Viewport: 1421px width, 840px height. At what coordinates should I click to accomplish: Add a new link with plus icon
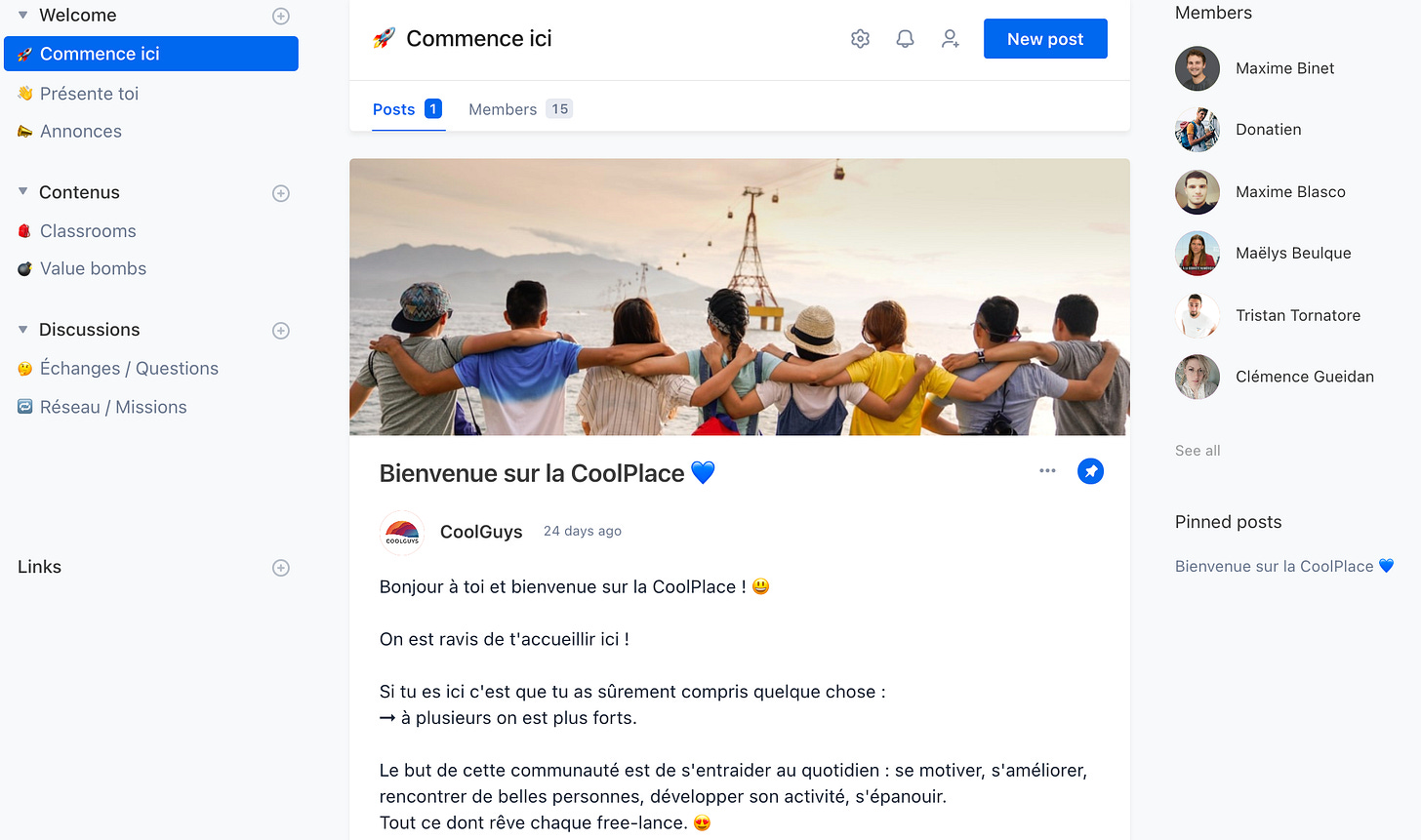click(x=281, y=568)
